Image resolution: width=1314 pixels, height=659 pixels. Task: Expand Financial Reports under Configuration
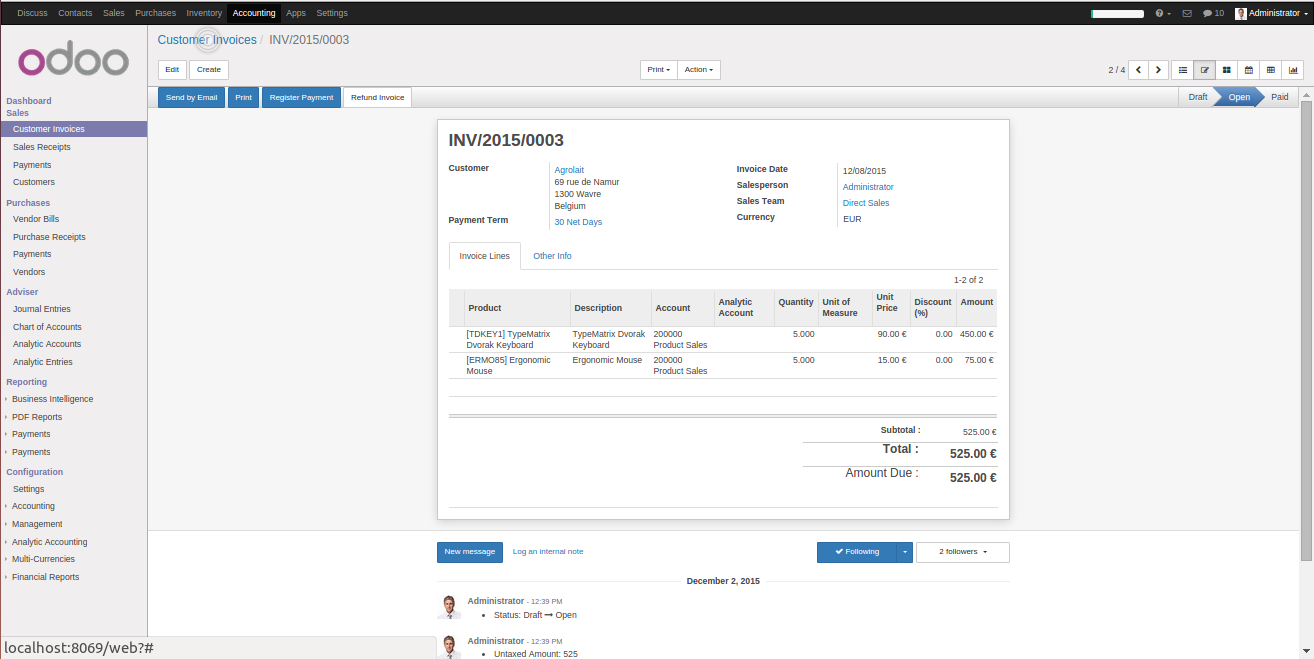(x=45, y=577)
